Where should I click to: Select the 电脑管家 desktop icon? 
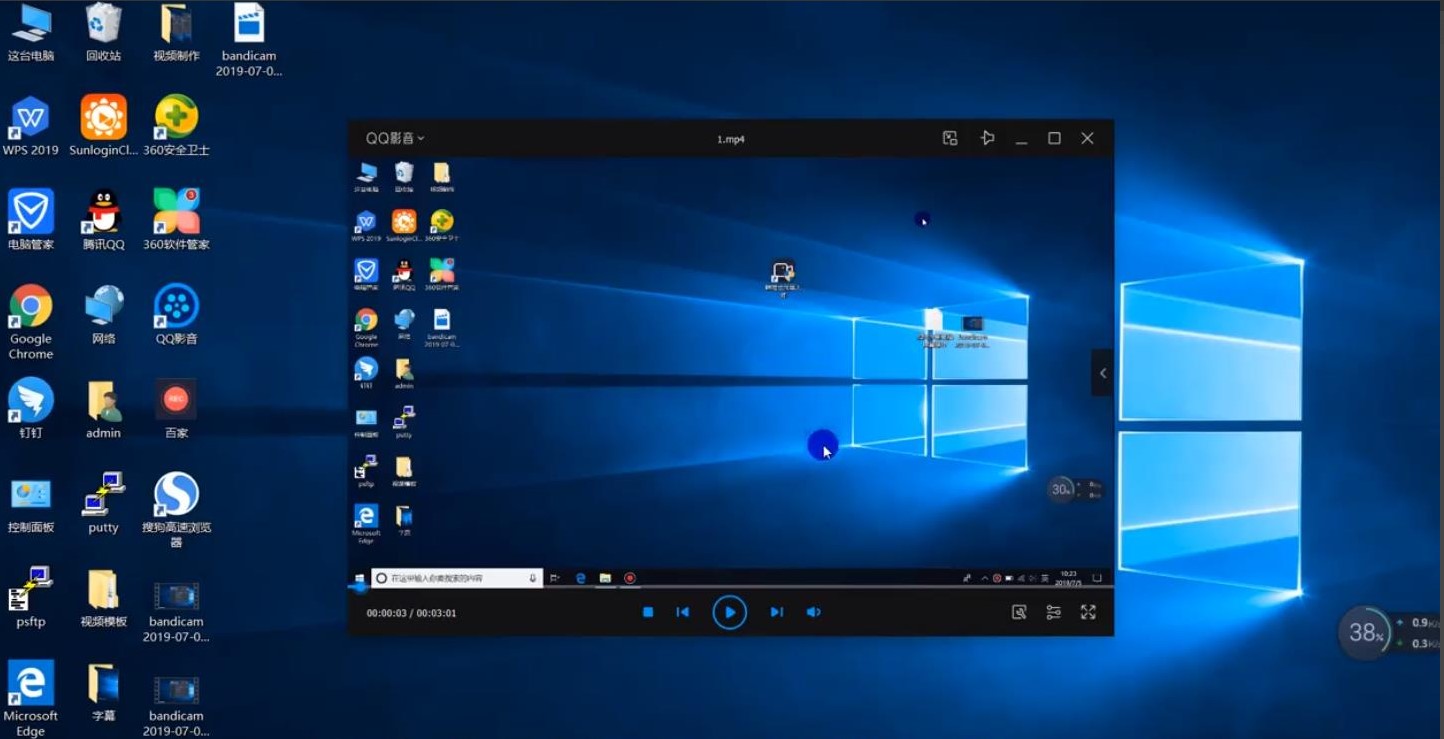click(x=31, y=220)
